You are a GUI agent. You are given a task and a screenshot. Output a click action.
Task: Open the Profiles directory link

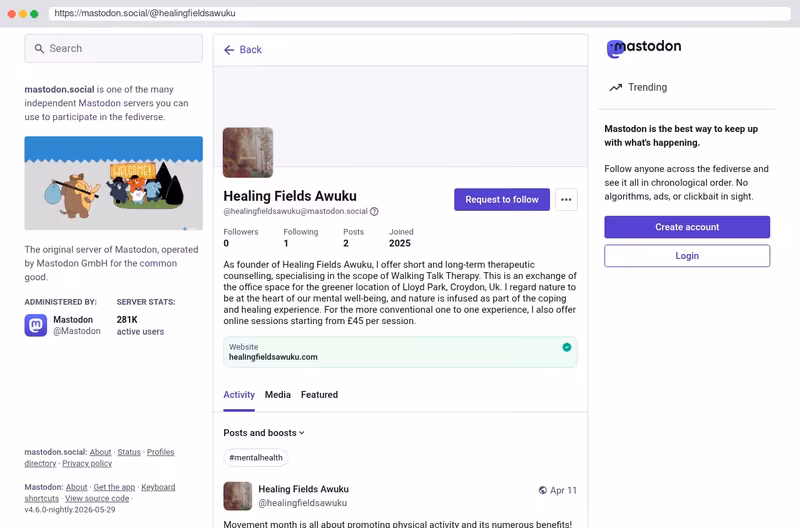[x=161, y=452]
